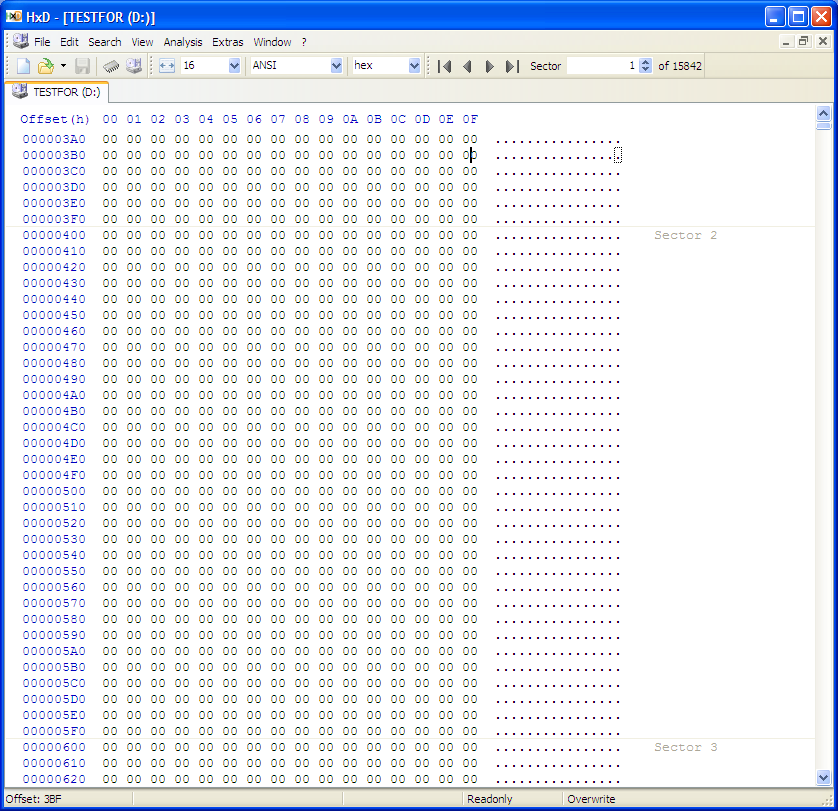
Task: Open the ? help menu
Action: pos(304,42)
